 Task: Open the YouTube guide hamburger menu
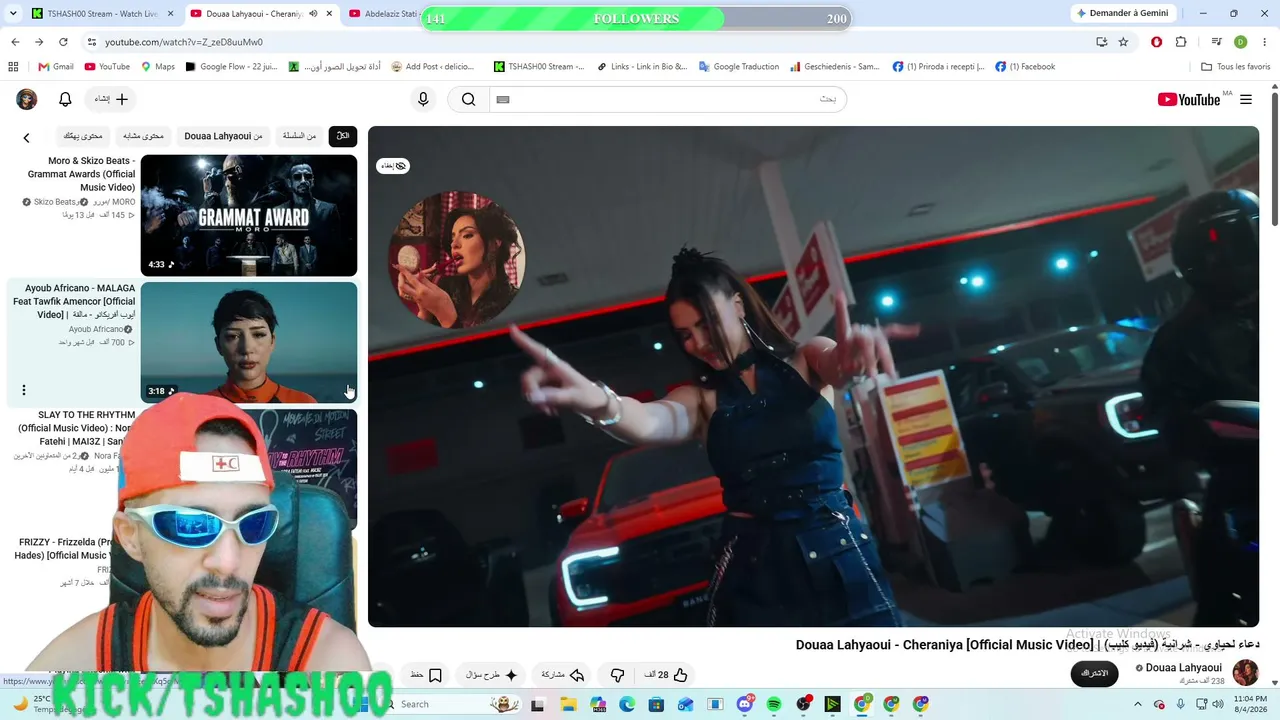(x=1246, y=99)
